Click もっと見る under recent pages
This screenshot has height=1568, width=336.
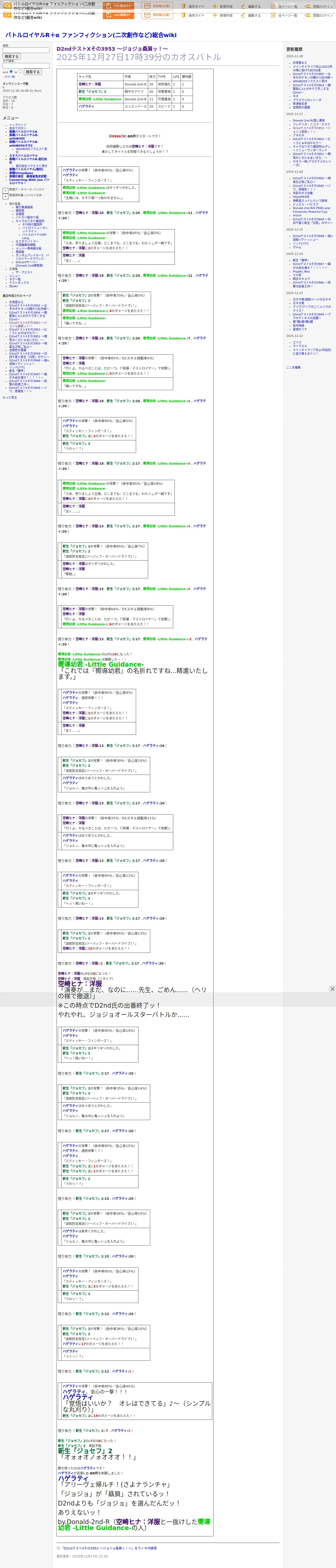coord(10,397)
